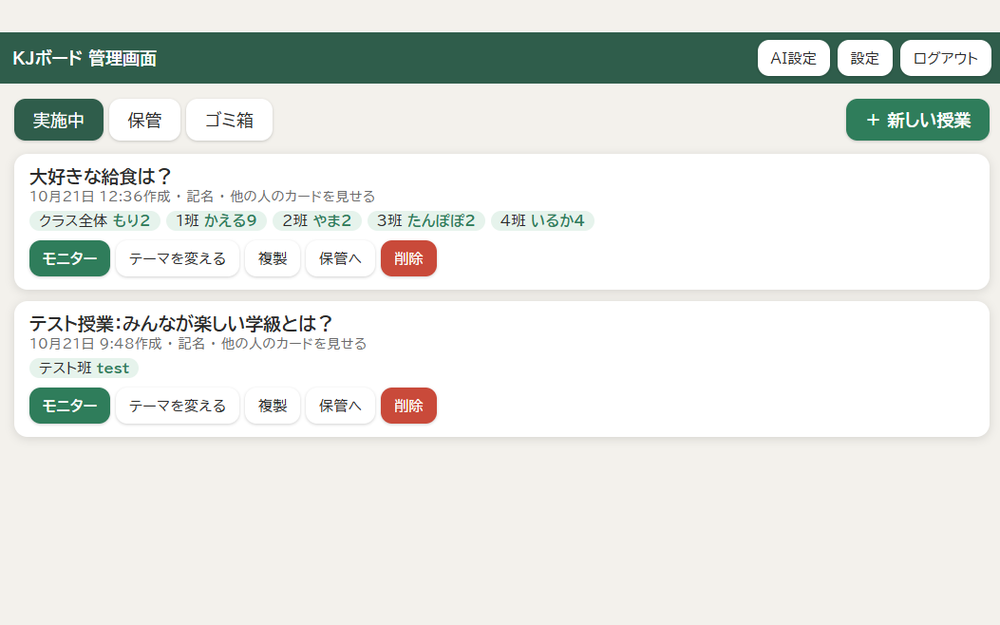Switch to the 実施中 tab

[59, 120]
